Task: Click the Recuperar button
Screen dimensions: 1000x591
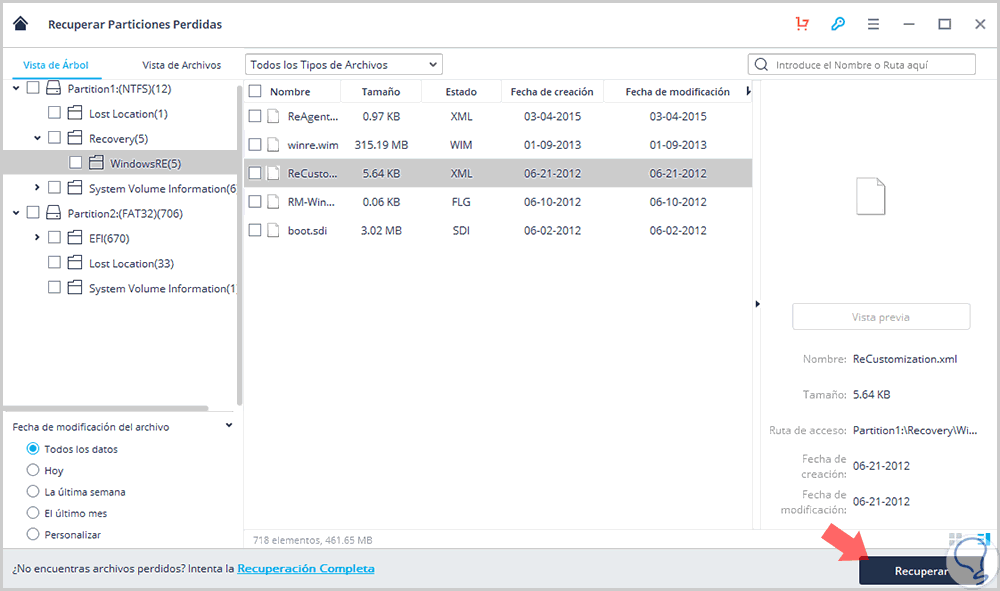Action: tap(921, 571)
